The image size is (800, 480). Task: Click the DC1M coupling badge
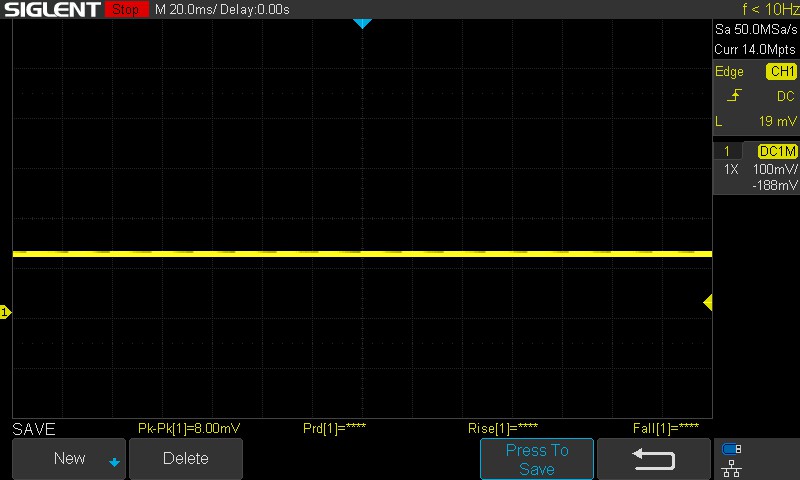pyautogui.click(x=777, y=151)
